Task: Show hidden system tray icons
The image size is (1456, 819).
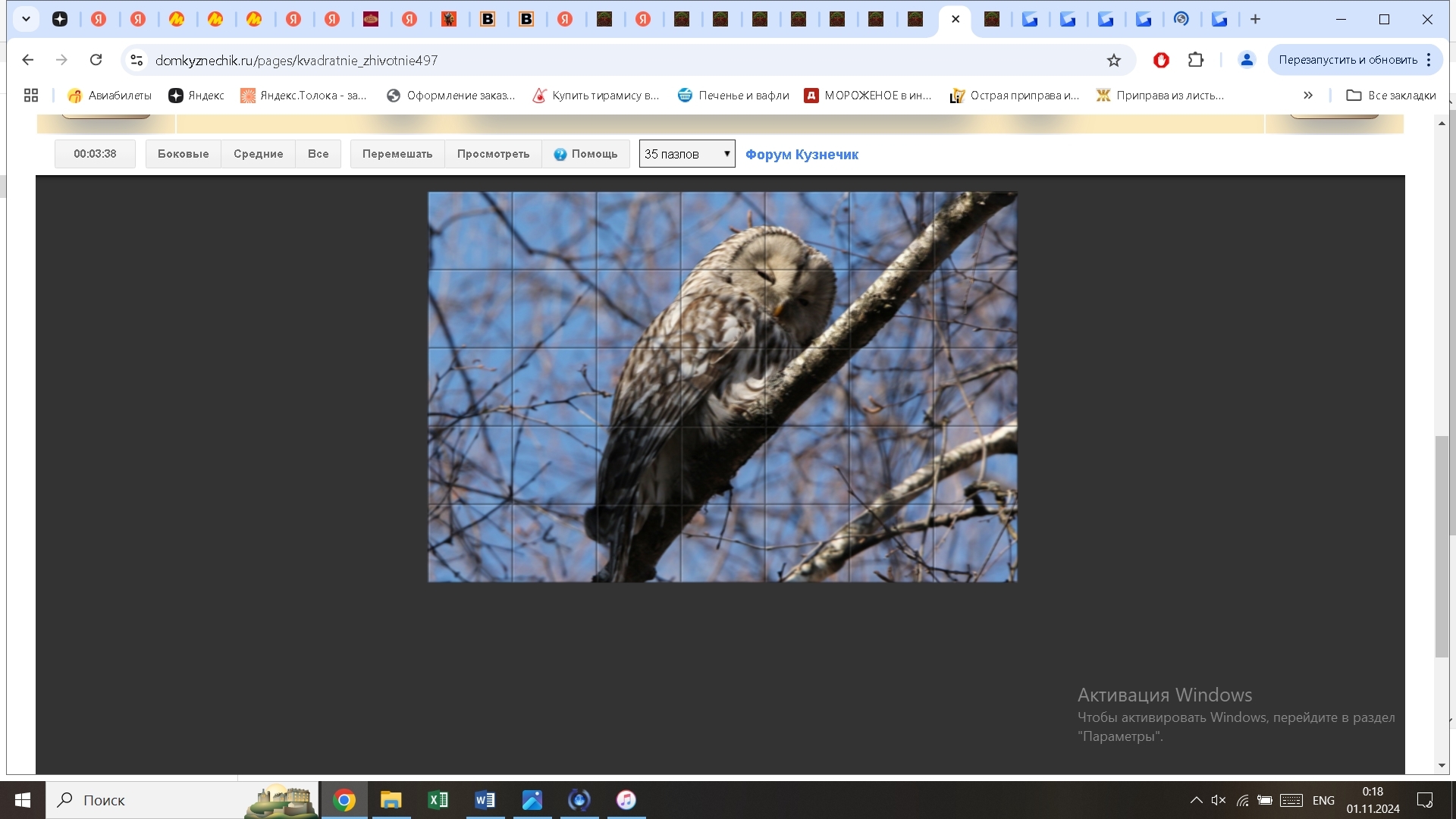Action: [1196, 800]
